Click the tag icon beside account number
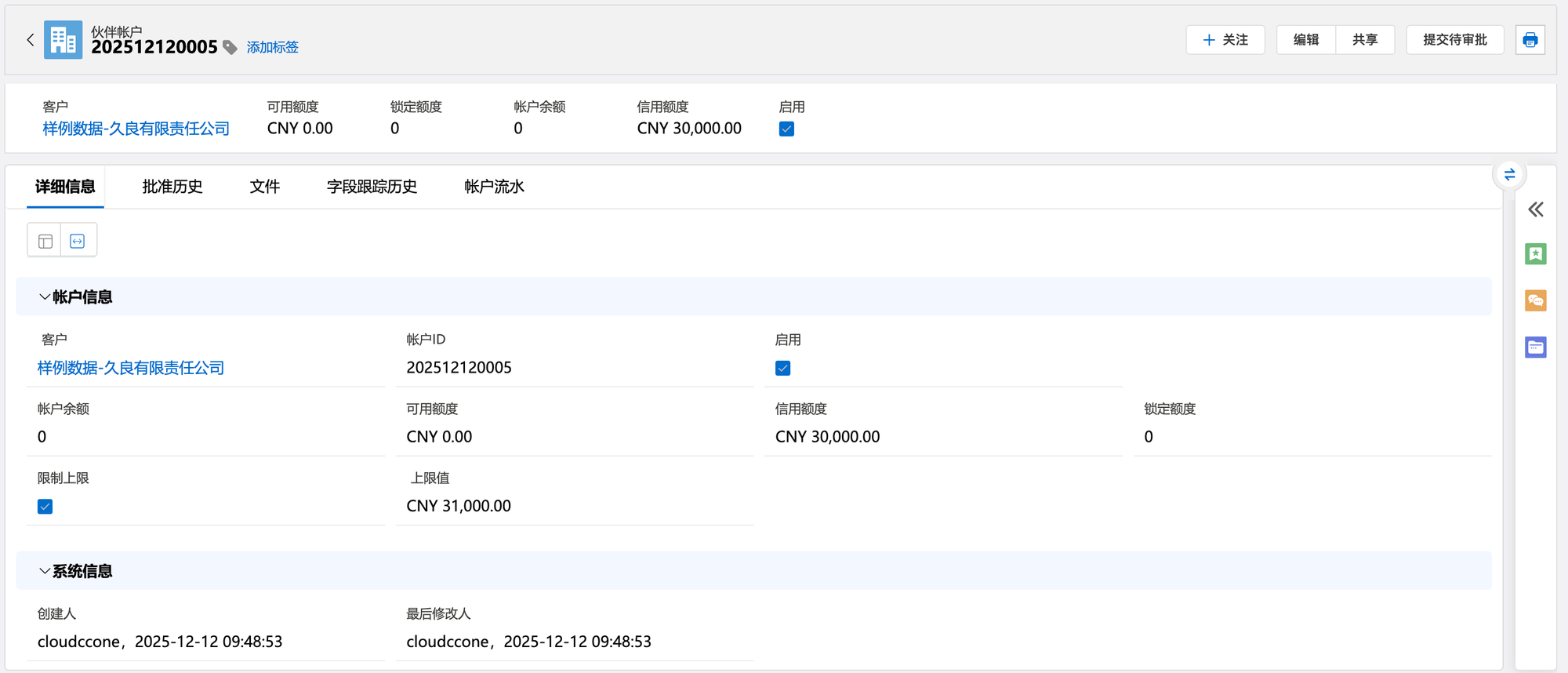 230,48
